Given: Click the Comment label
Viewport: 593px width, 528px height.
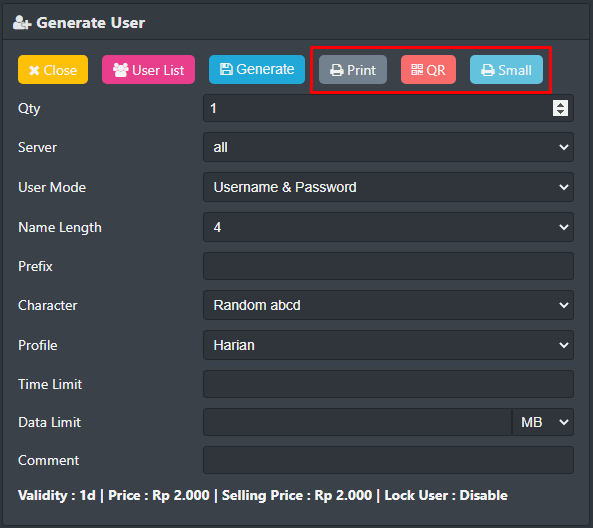Looking at the screenshot, I should coord(48,460).
